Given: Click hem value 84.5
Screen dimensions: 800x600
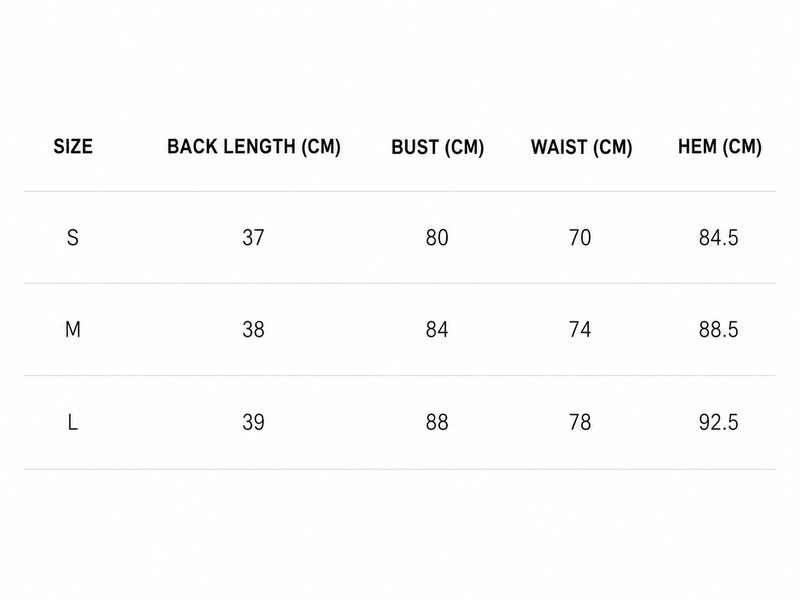Looking at the screenshot, I should 718,238.
